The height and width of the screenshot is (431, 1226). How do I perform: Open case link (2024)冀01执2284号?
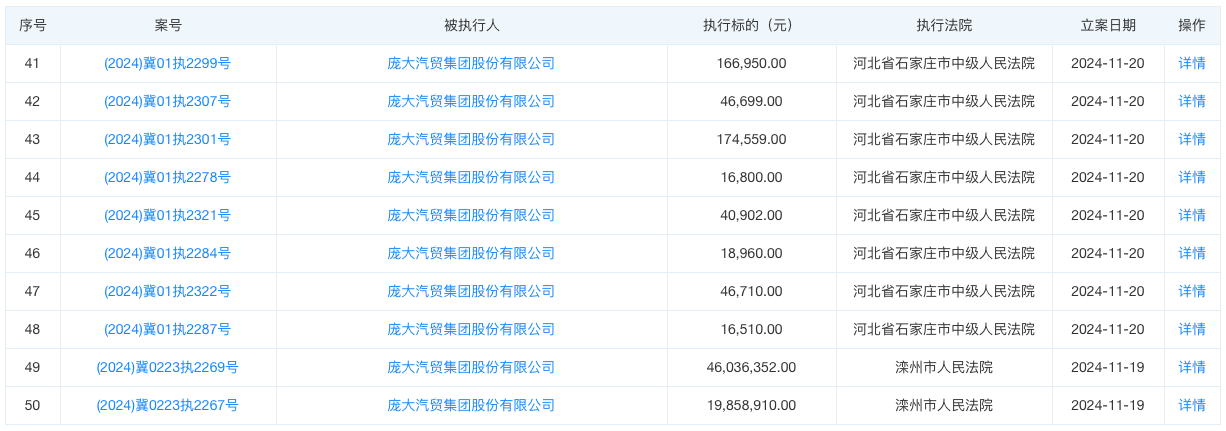(167, 253)
